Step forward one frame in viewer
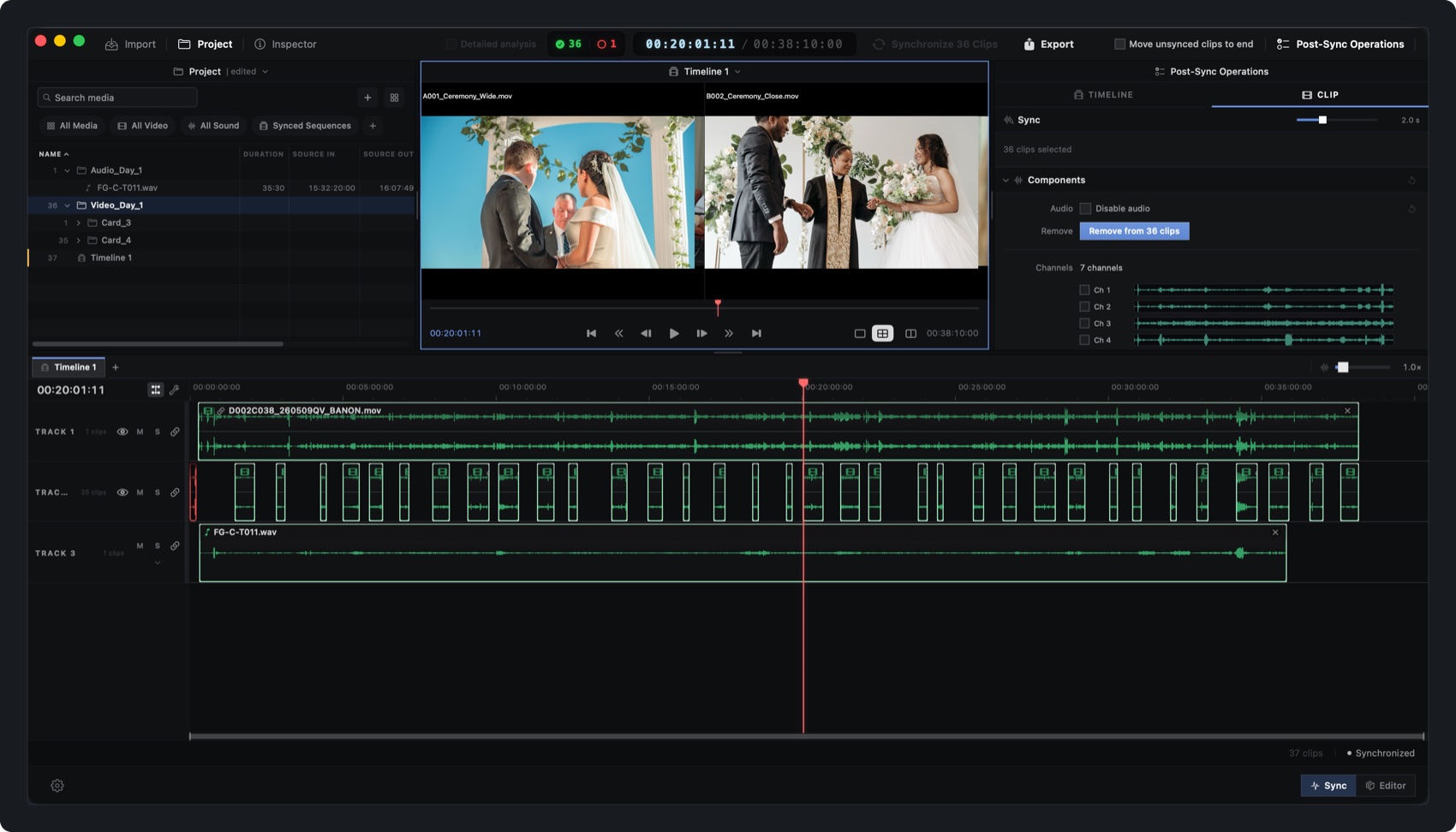 [701, 334]
